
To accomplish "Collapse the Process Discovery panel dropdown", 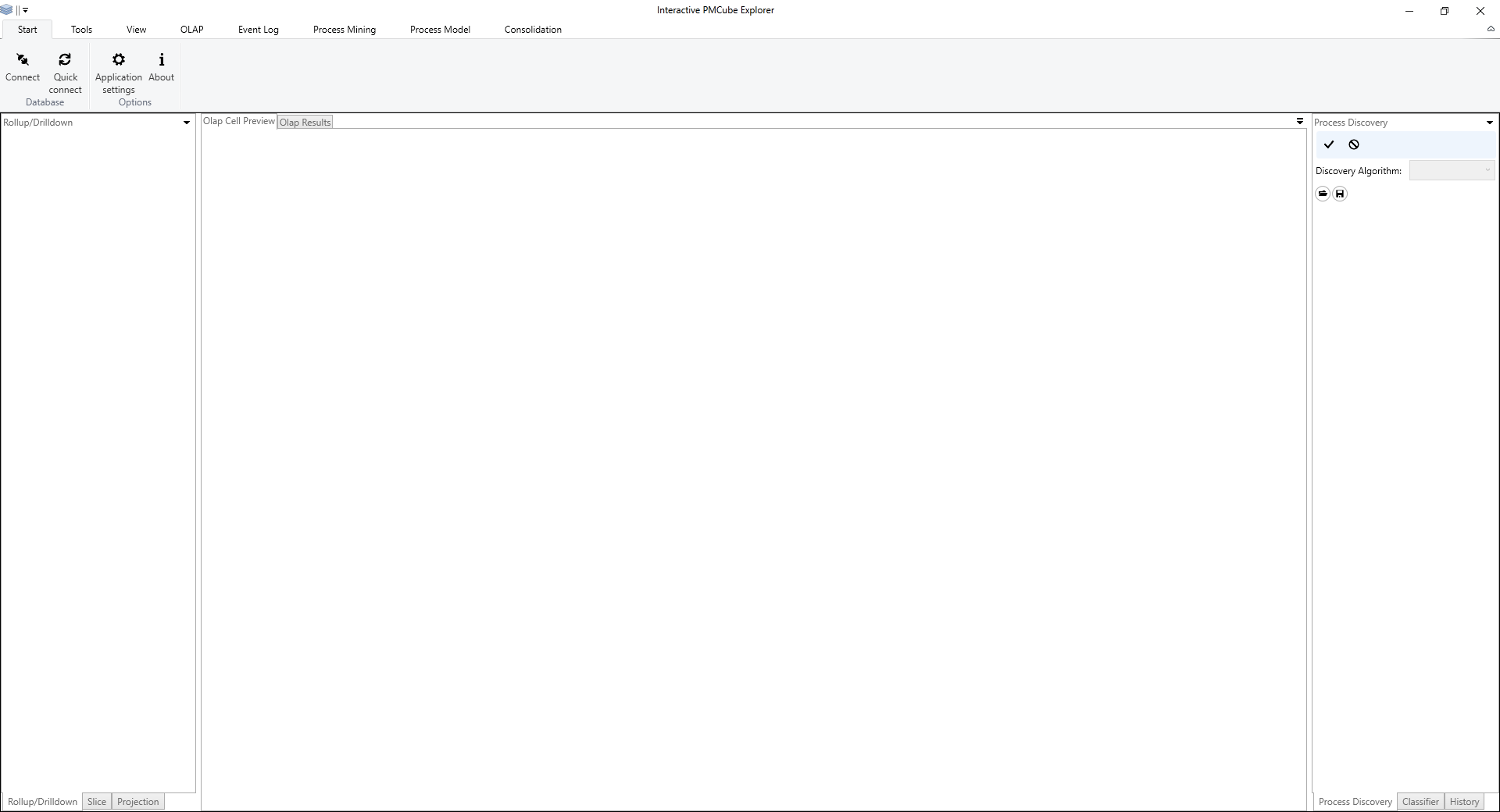I will [1488, 123].
